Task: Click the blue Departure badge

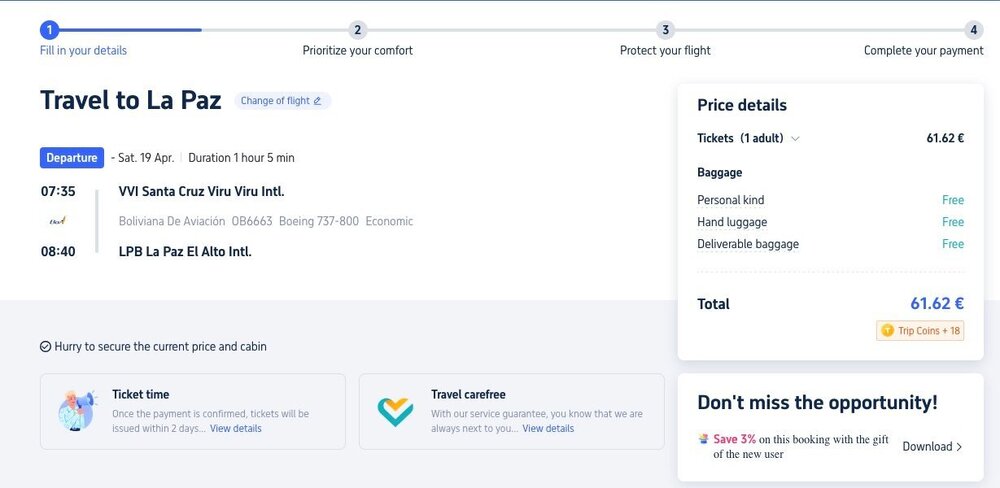Action: (72, 158)
